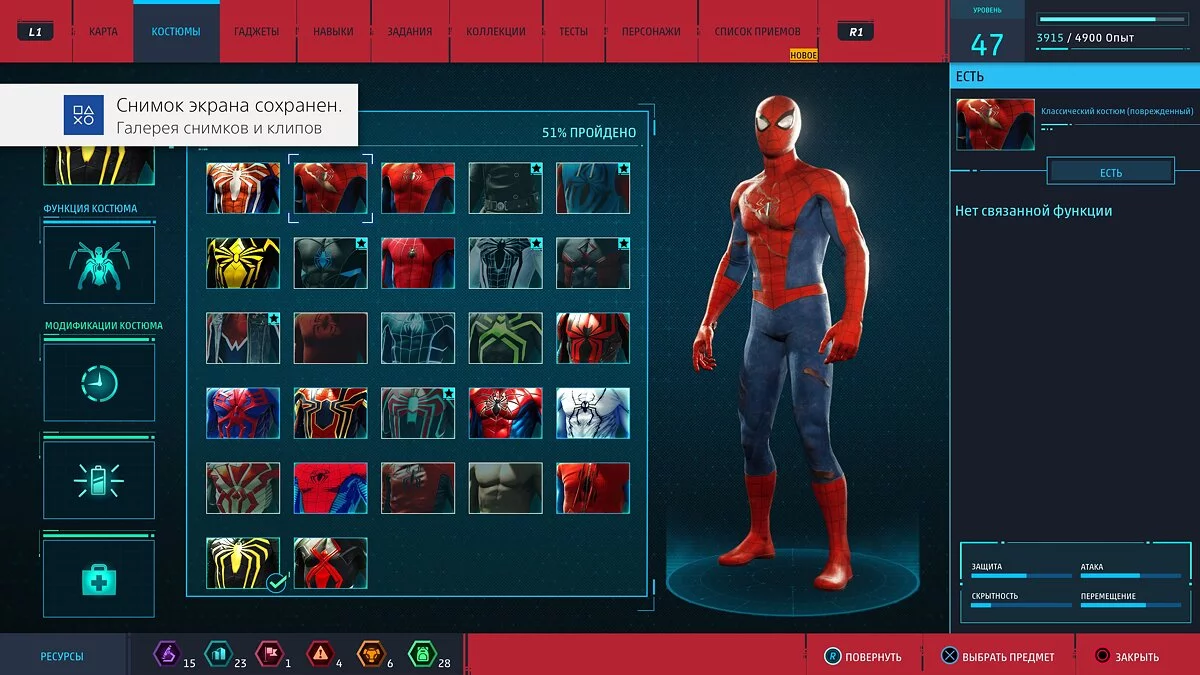
Task: Open the suit power slot with spider arms
Action: pyautogui.click(x=99, y=265)
